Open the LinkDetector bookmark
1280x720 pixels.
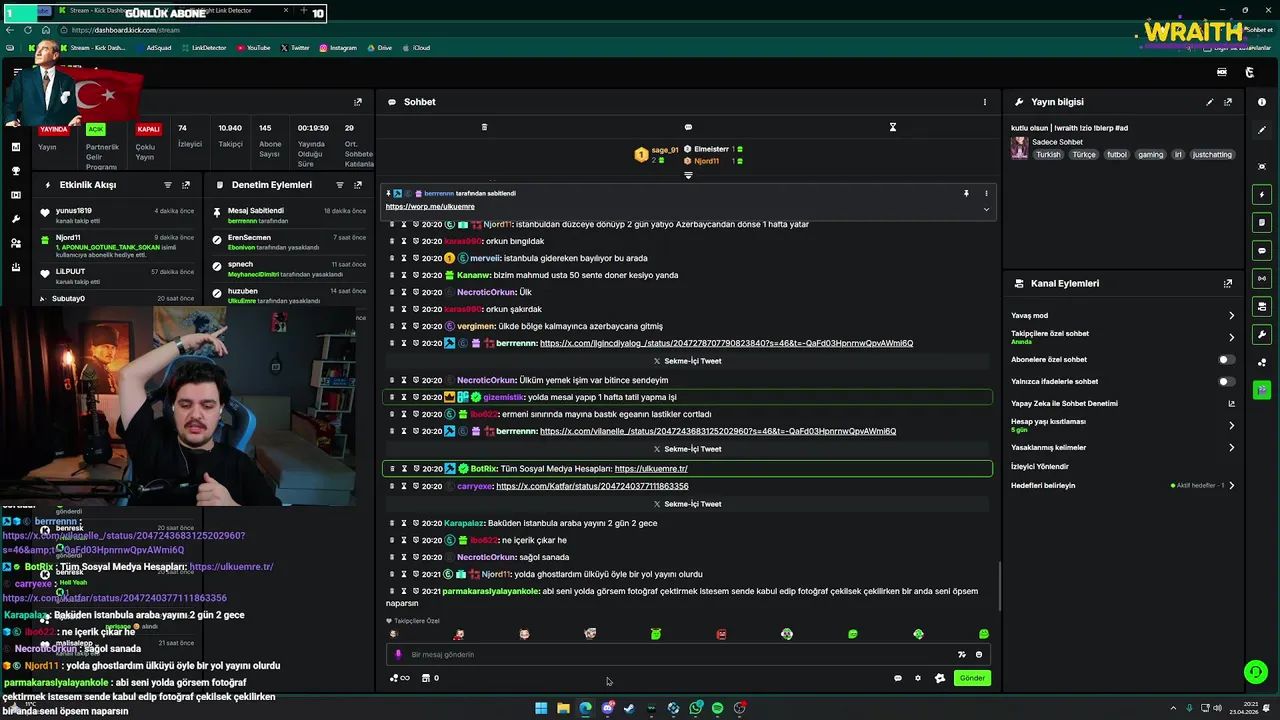click(204, 48)
